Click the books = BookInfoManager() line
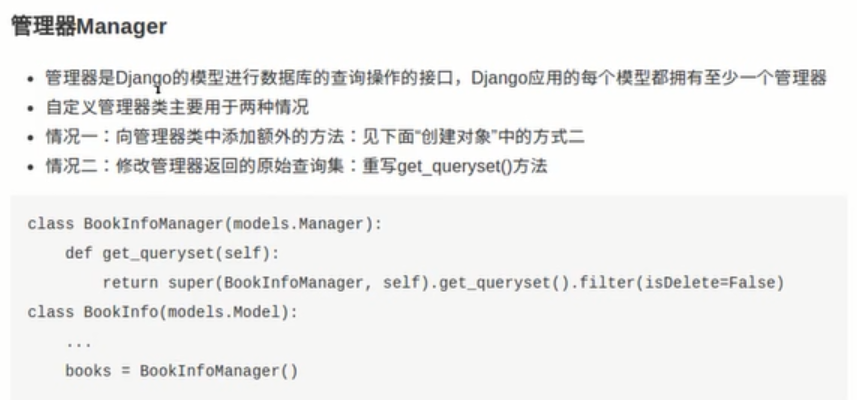 coord(181,371)
